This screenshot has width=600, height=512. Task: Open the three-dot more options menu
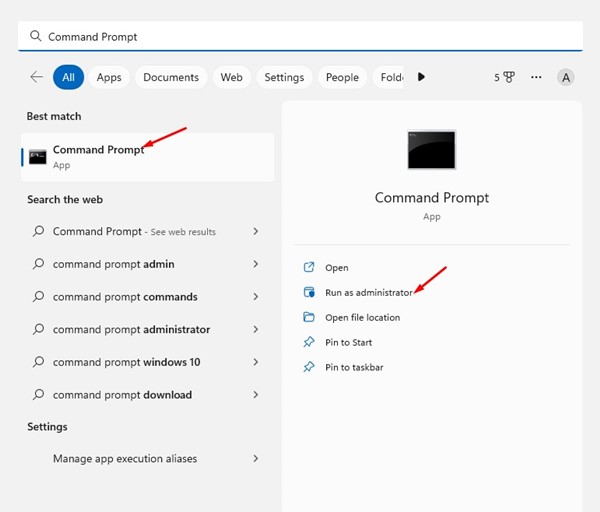point(537,77)
